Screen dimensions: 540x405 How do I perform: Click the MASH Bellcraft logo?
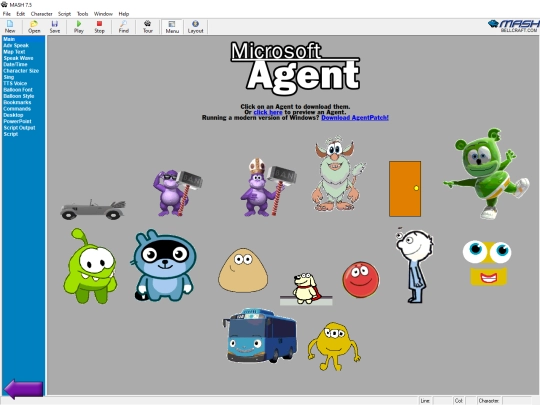tap(514, 26)
